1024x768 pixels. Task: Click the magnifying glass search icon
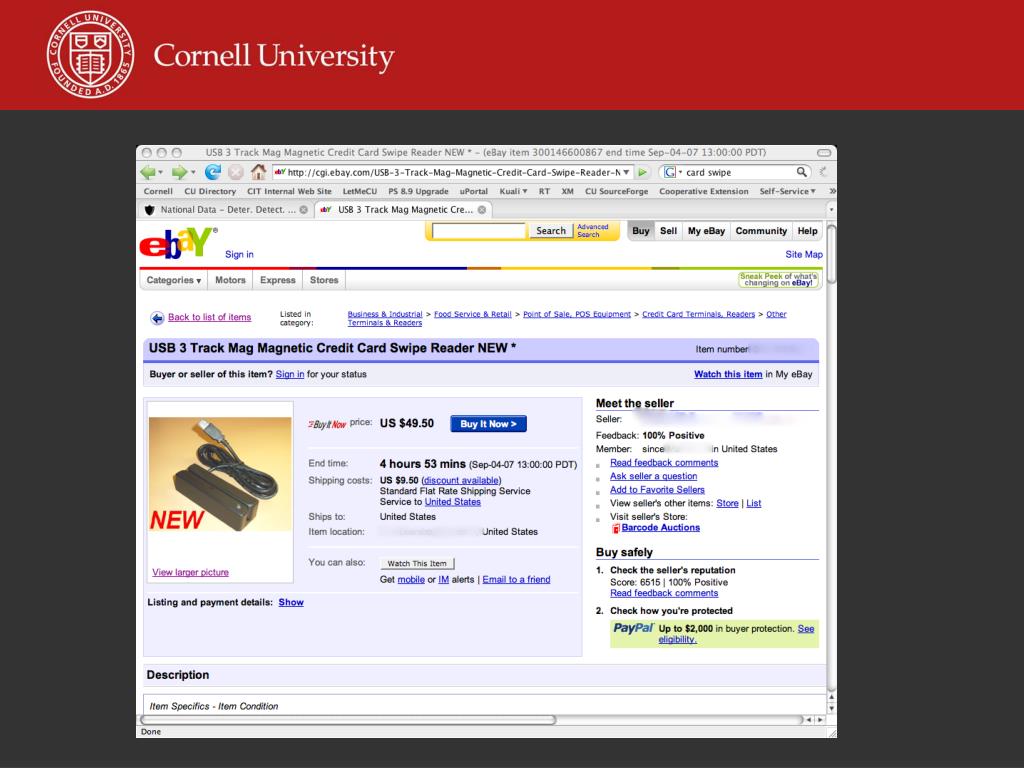[801, 172]
